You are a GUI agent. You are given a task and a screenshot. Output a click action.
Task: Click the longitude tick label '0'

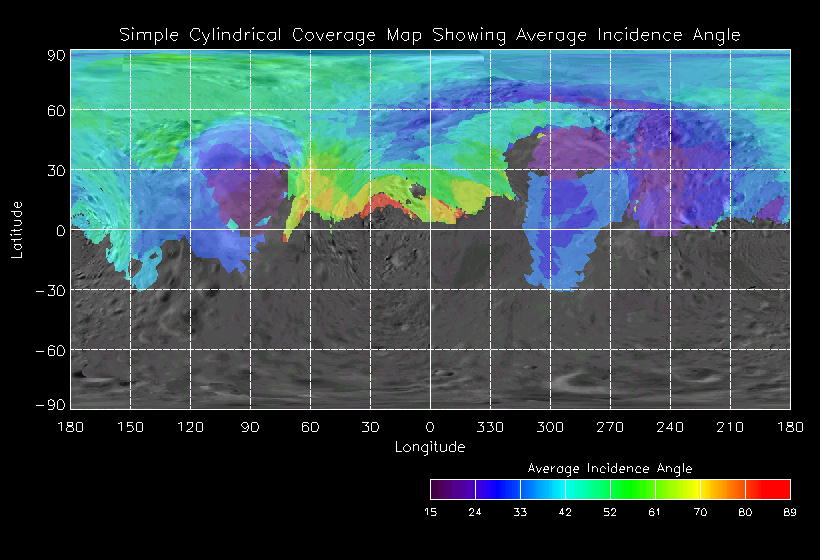(x=430, y=427)
